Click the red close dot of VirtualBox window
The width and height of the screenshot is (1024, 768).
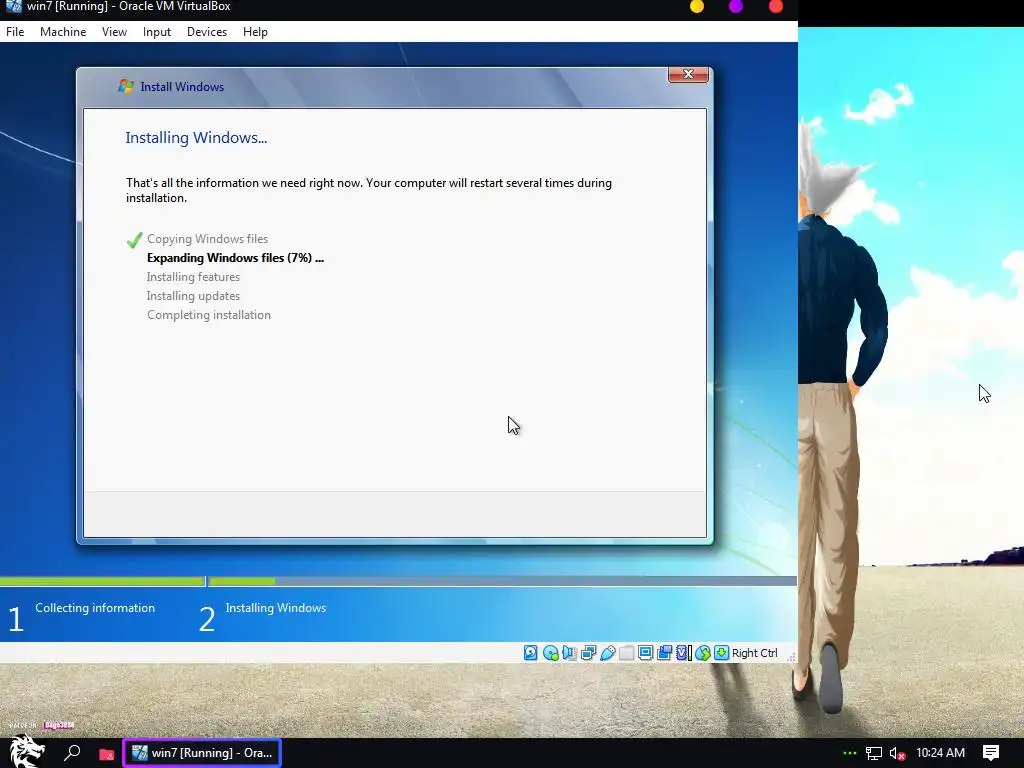(776, 7)
